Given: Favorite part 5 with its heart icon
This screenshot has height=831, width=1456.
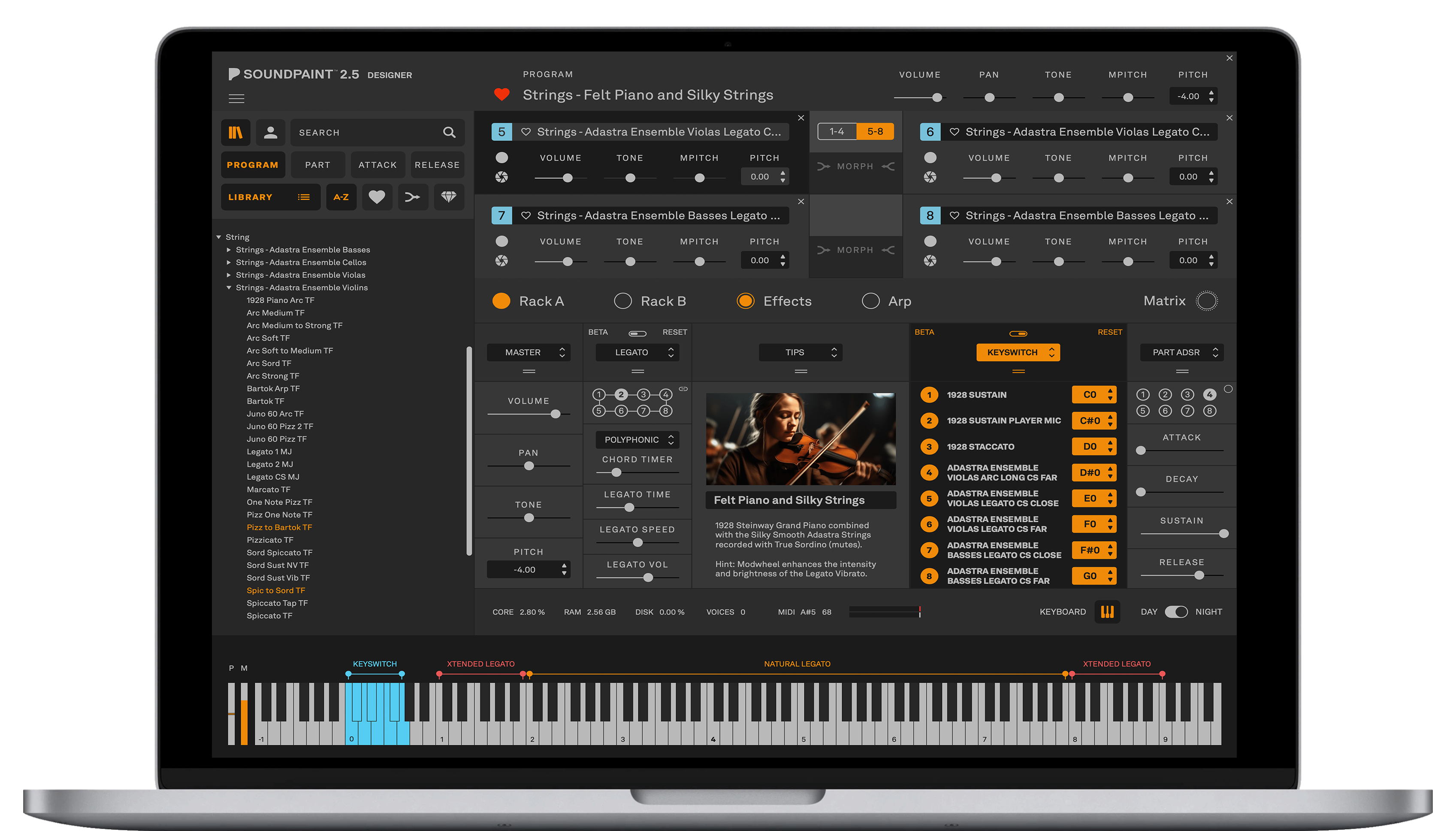Looking at the screenshot, I should [526, 132].
